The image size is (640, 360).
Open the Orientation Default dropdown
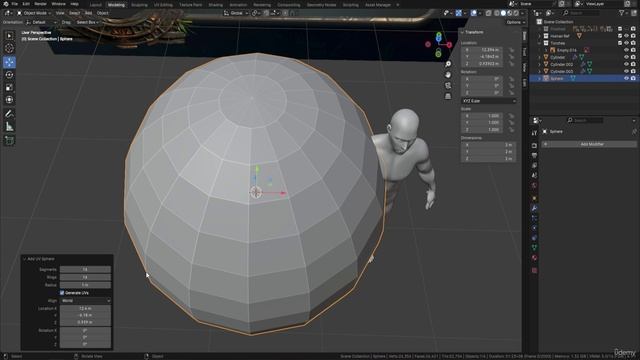click(41, 22)
